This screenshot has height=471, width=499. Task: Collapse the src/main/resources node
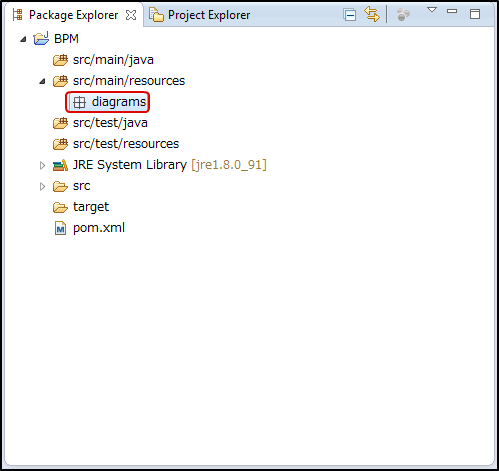coord(42,81)
